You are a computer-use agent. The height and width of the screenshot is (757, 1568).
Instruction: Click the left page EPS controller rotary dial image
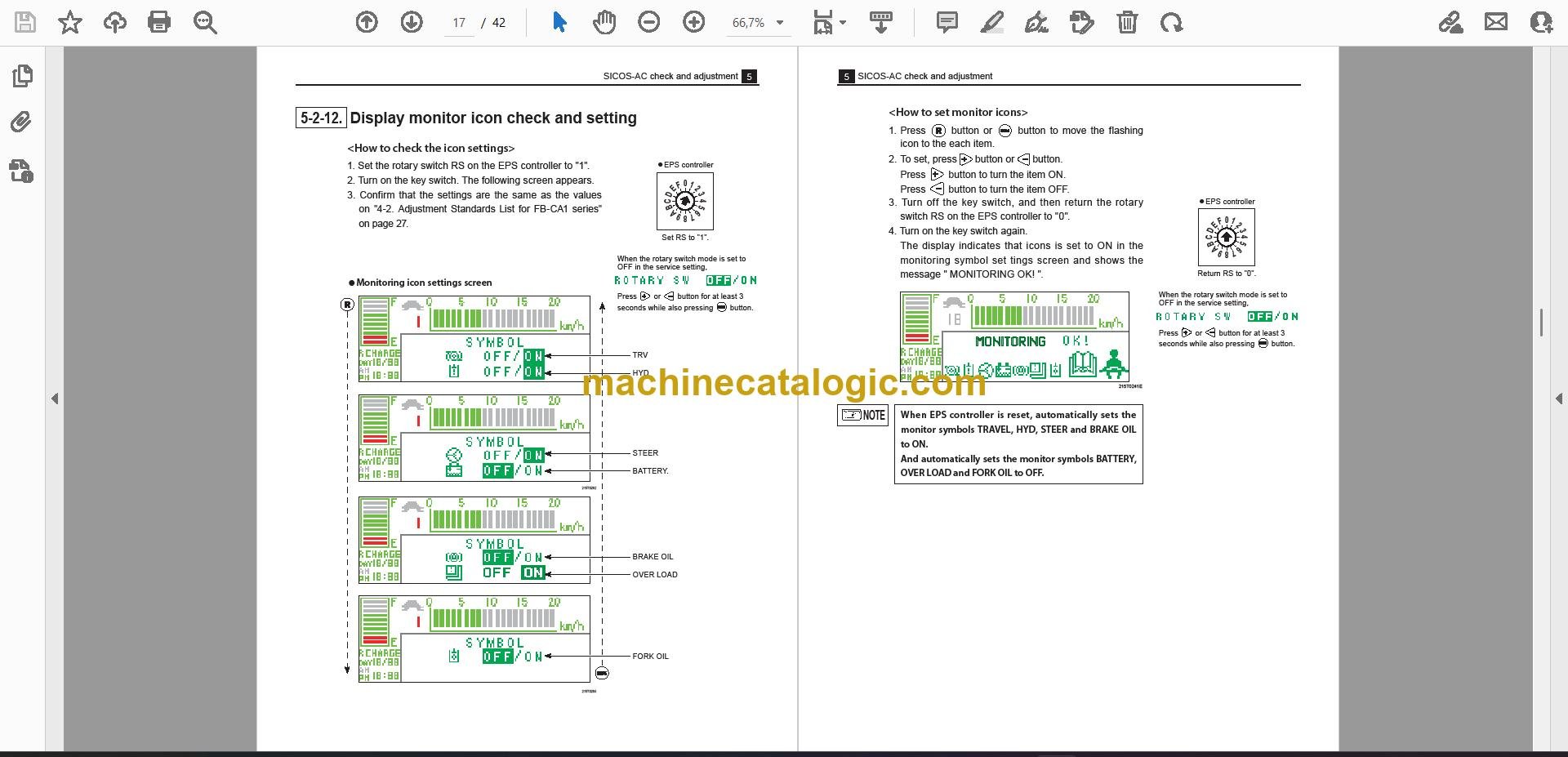[x=685, y=201]
